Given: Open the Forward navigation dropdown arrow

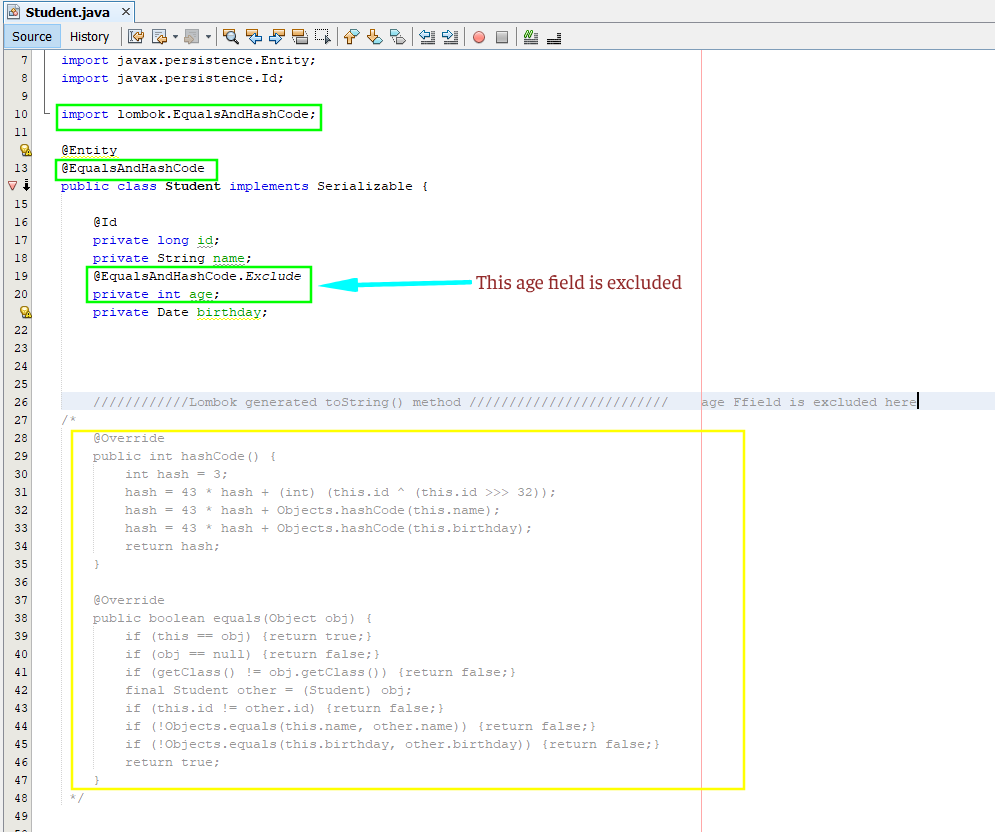Looking at the screenshot, I should pos(206,36).
